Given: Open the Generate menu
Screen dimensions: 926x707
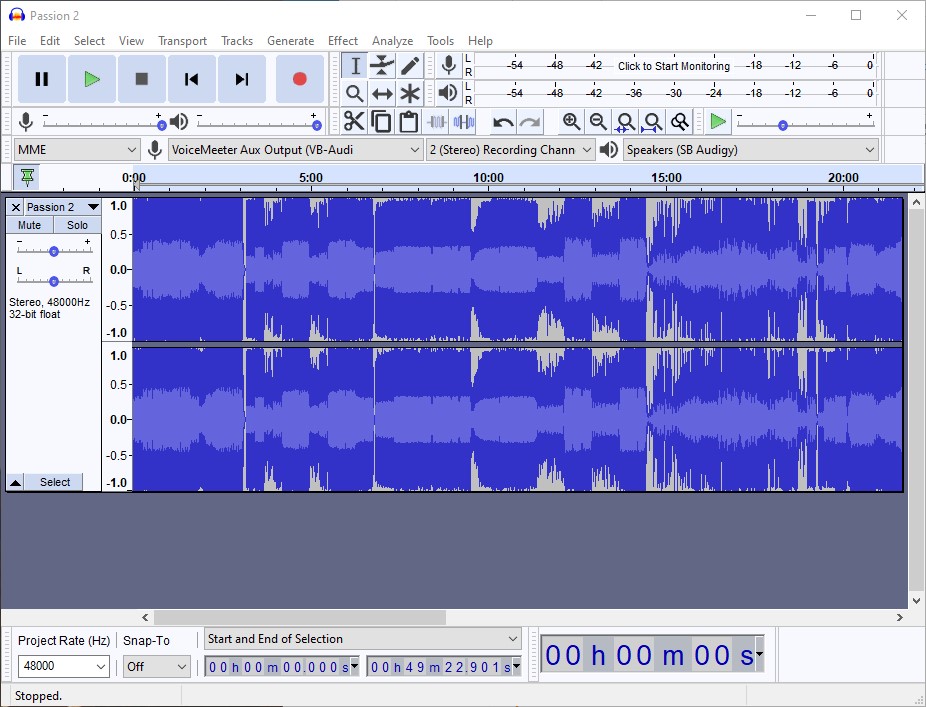Looking at the screenshot, I should (x=291, y=41).
